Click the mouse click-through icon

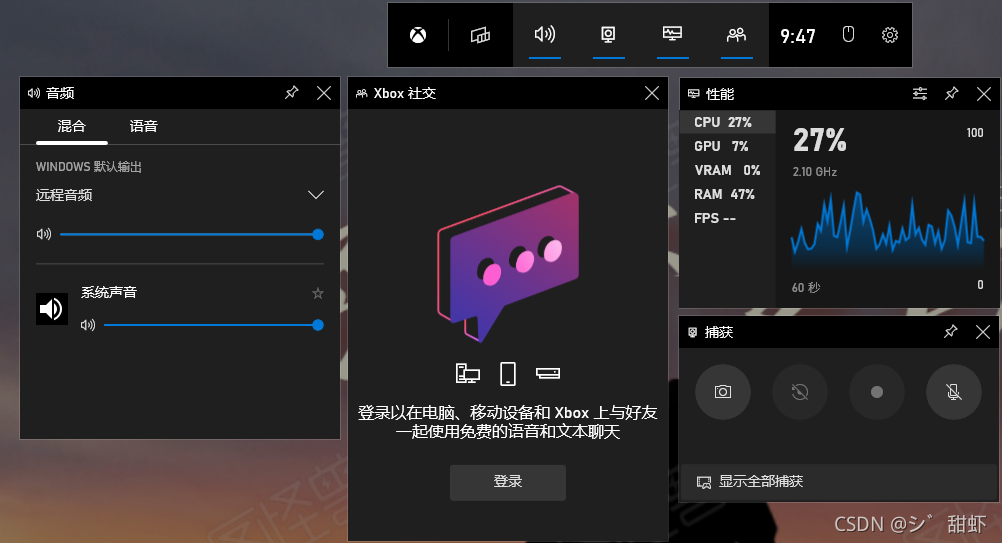848,34
